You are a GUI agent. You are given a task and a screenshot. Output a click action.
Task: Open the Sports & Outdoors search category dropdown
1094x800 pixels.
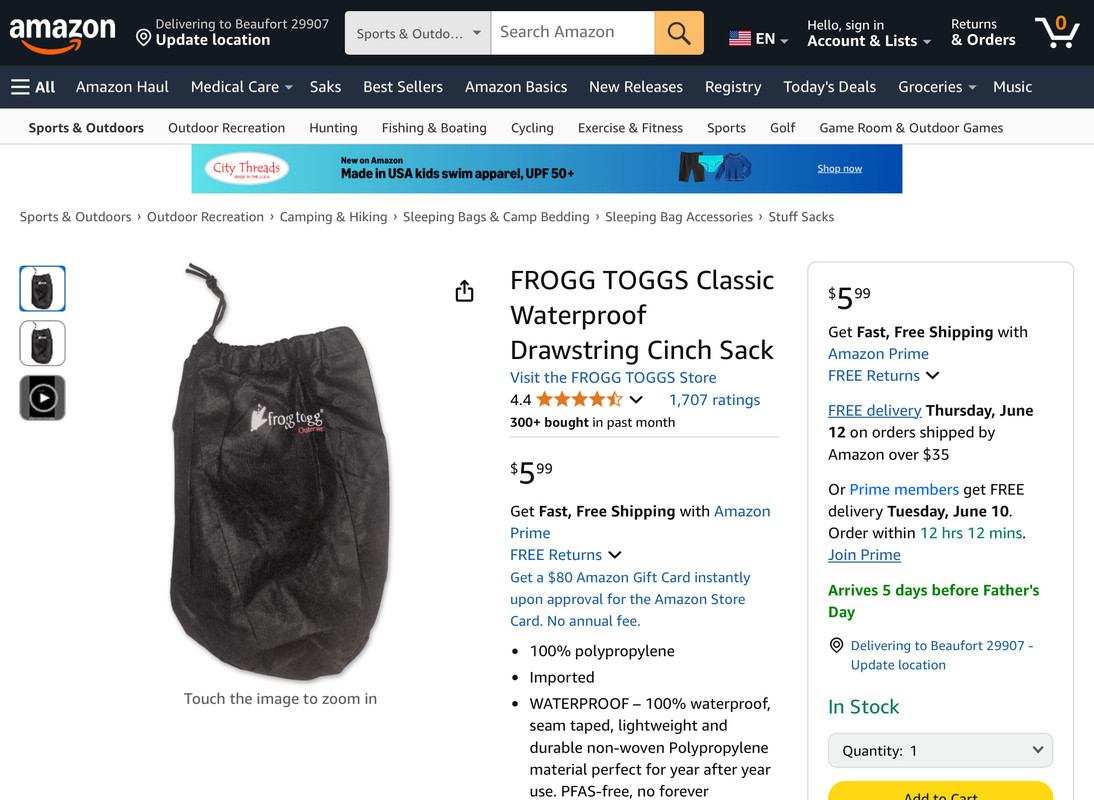[418, 33]
